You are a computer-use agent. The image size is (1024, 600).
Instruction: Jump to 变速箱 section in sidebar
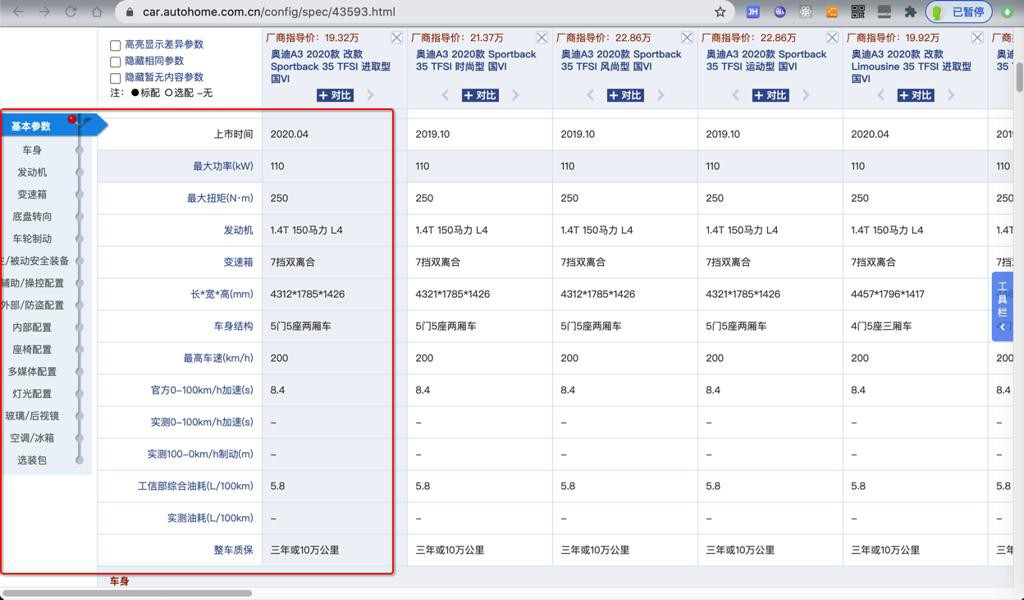coord(32,195)
